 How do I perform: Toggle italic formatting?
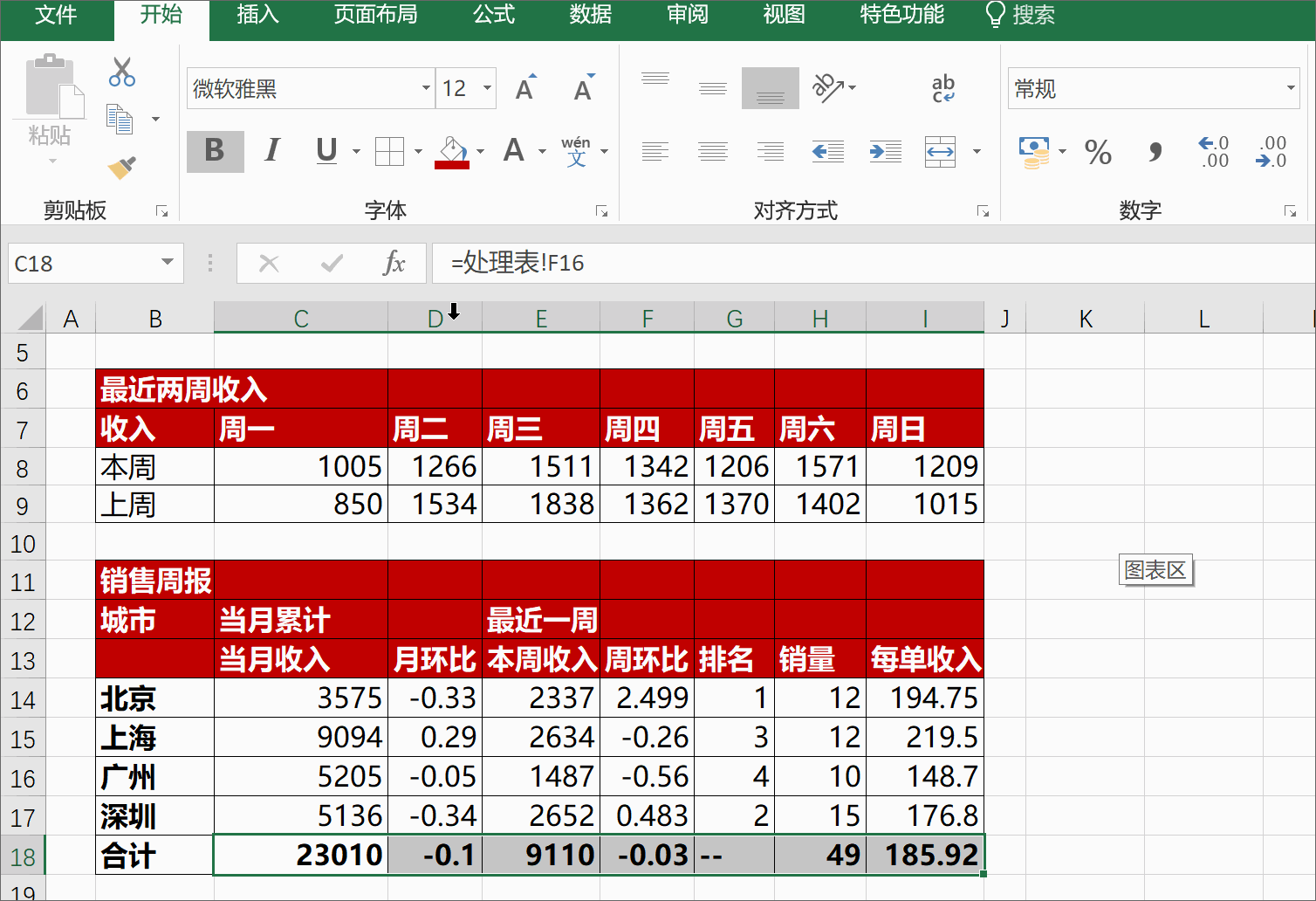[x=271, y=151]
